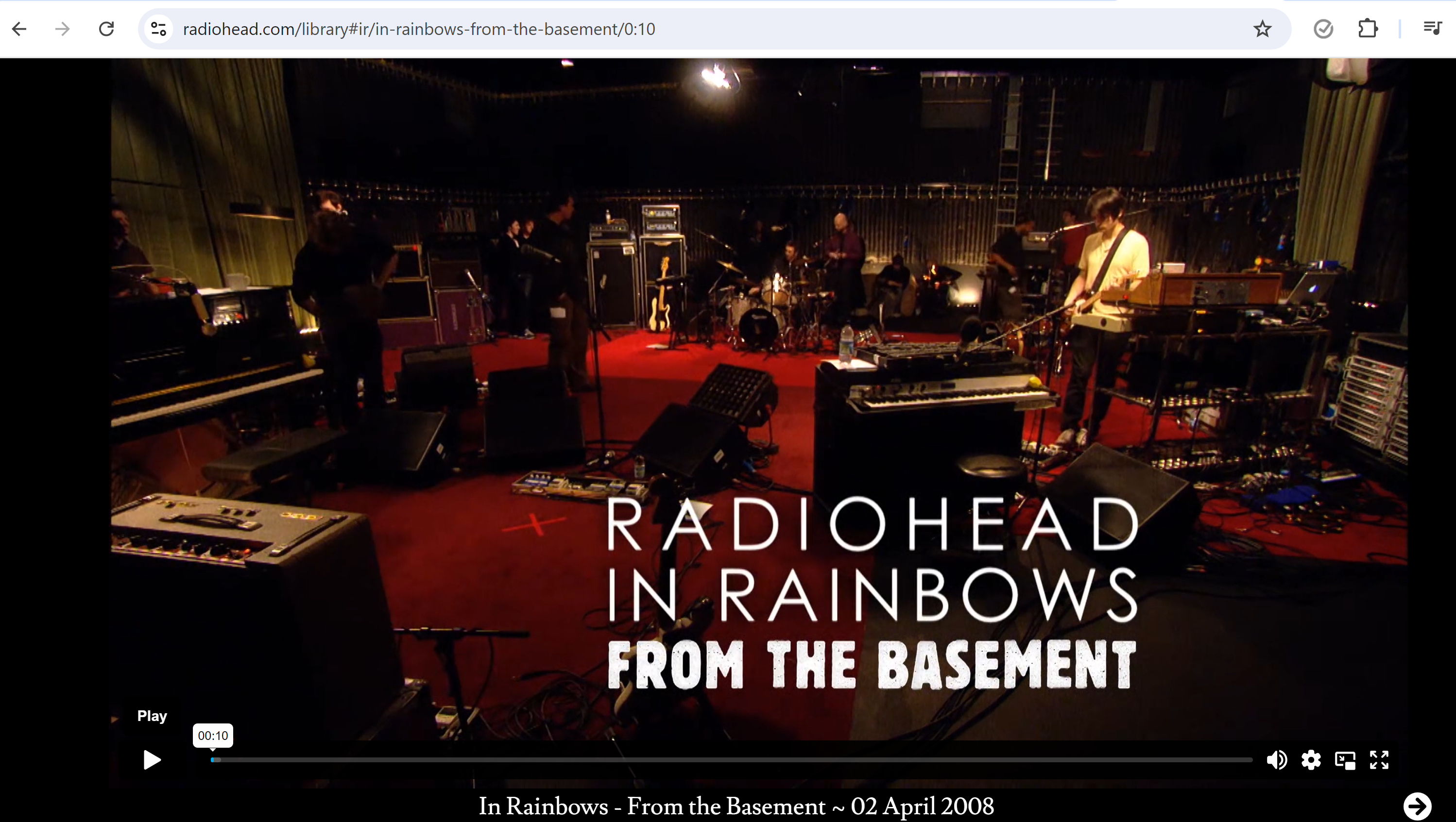Bookmark this page with the star
The height and width of the screenshot is (822, 1456).
point(1262,29)
